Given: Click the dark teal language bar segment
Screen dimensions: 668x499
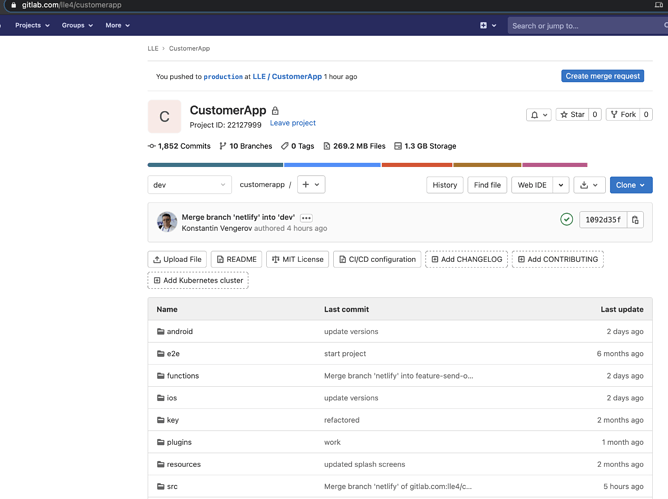Looking at the screenshot, I should click(215, 165).
